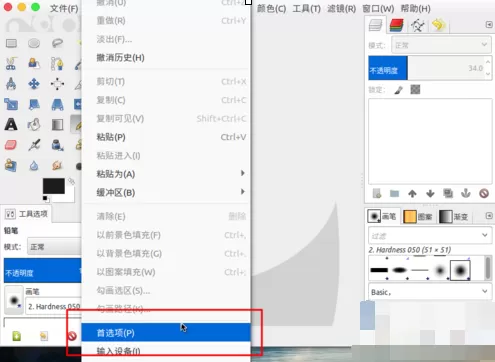Select the Eraser tool
Image resolution: width=495 pixels, height=362 pixels.
(11, 145)
